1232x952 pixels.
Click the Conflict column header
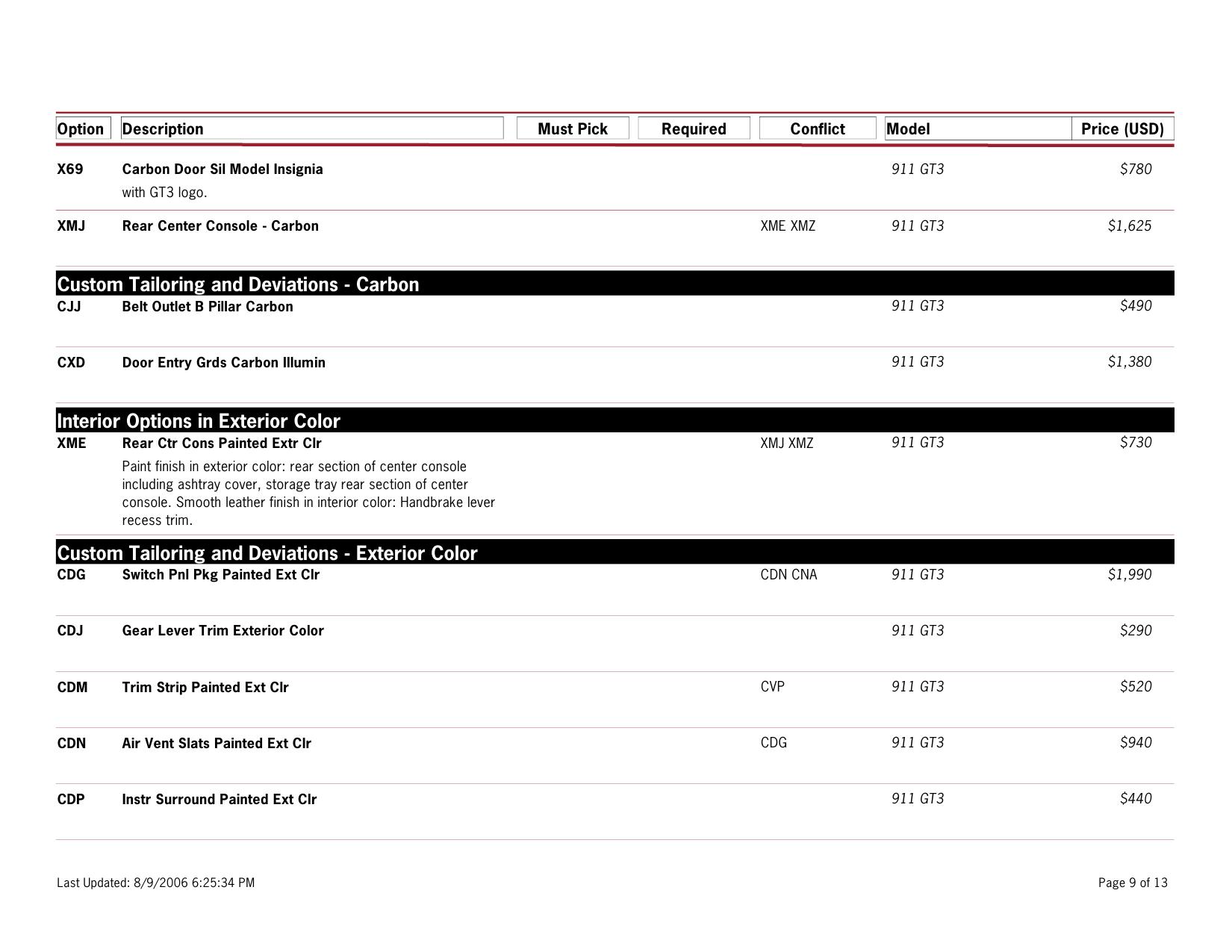[818, 129]
